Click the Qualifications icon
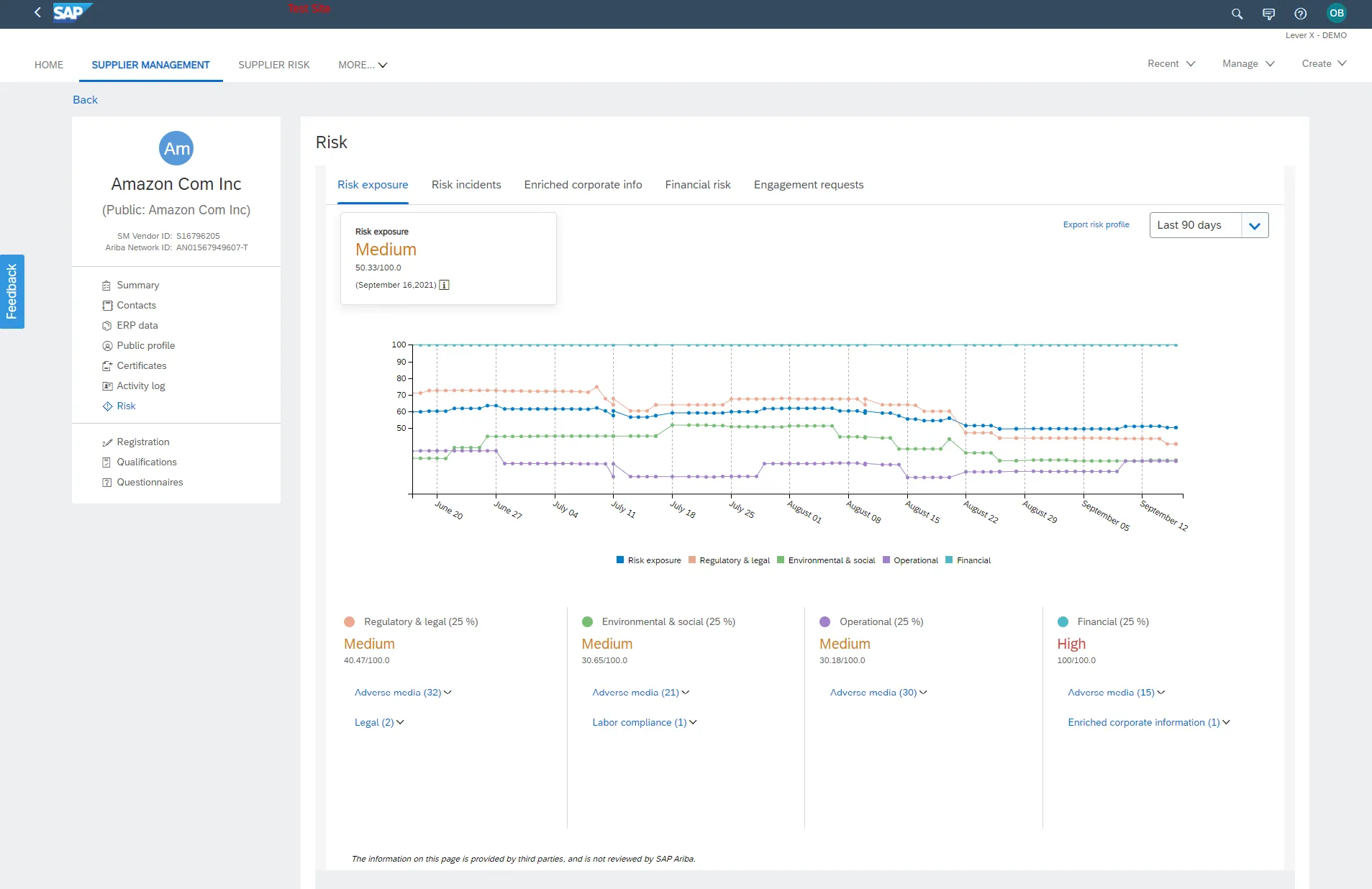The height and width of the screenshot is (889, 1372). (x=106, y=462)
